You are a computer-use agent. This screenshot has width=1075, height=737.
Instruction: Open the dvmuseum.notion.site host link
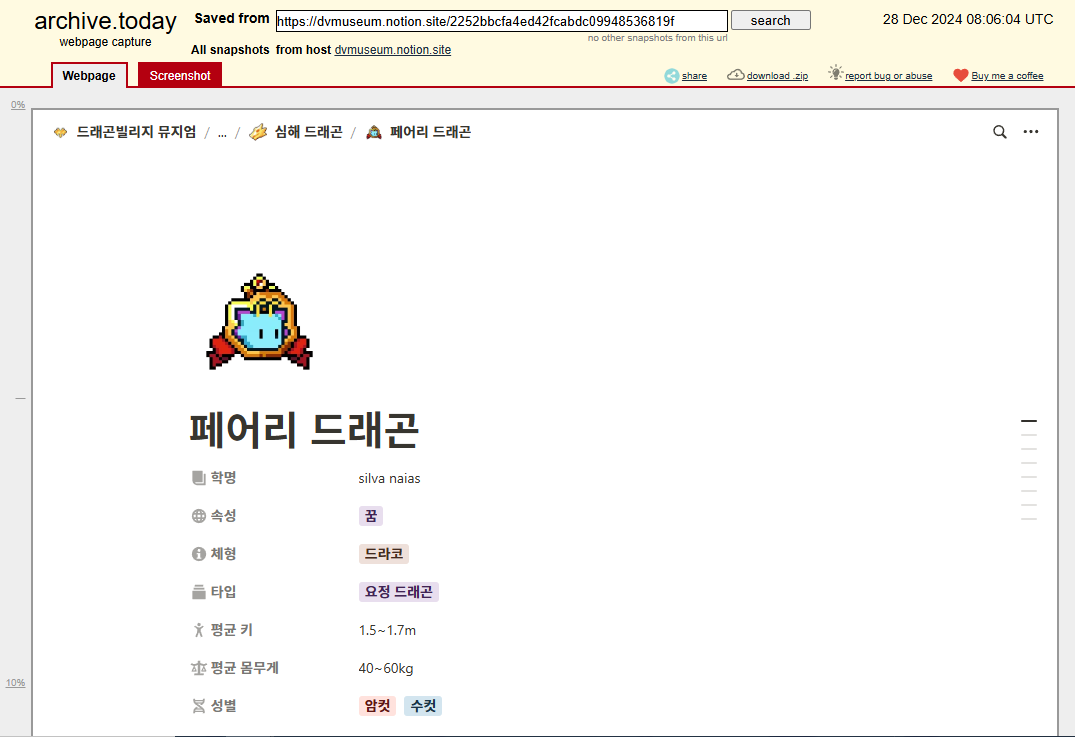(392, 50)
